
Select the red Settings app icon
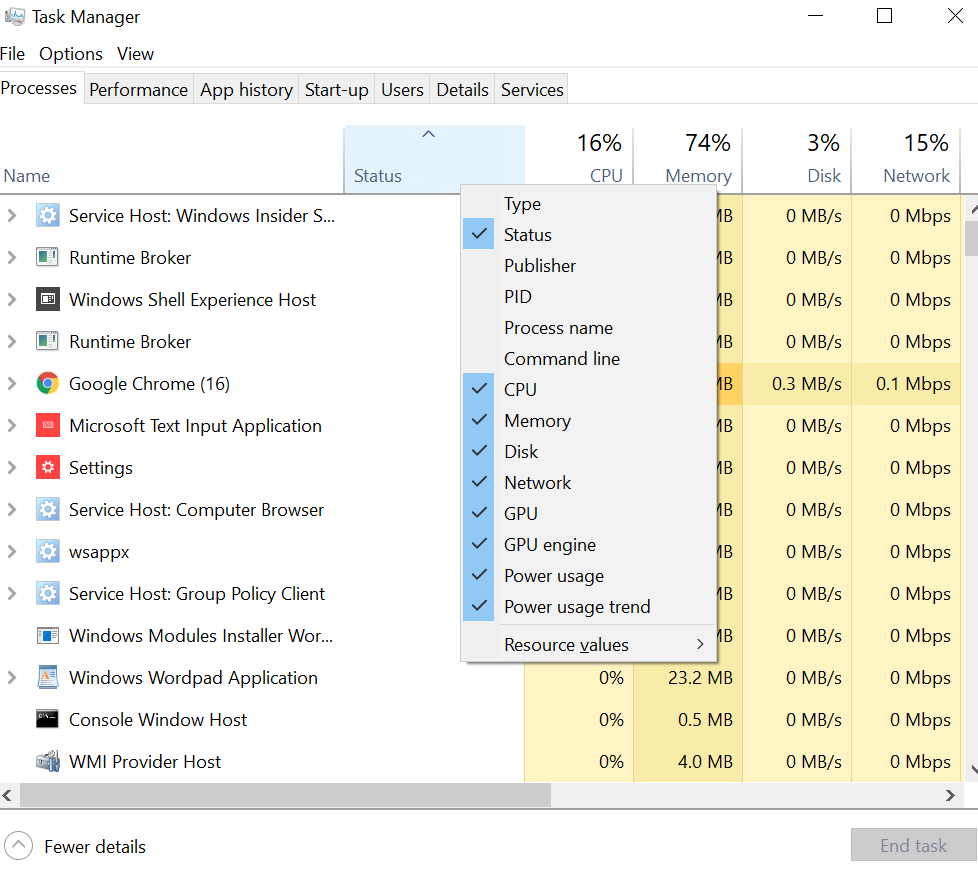(x=47, y=467)
